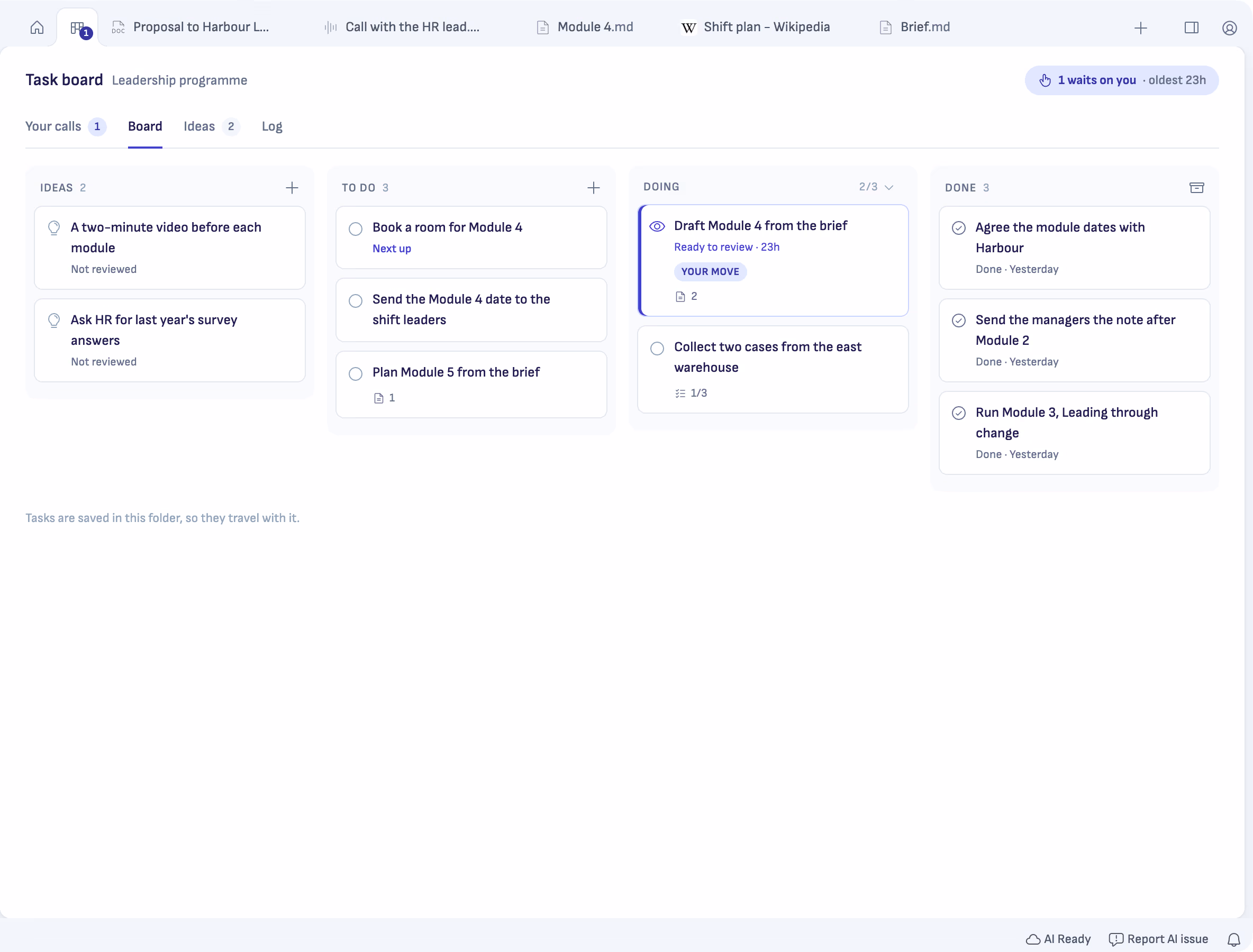Image resolution: width=1253 pixels, height=952 pixels.
Task: Select the Board tab
Action: (x=145, y=126)
